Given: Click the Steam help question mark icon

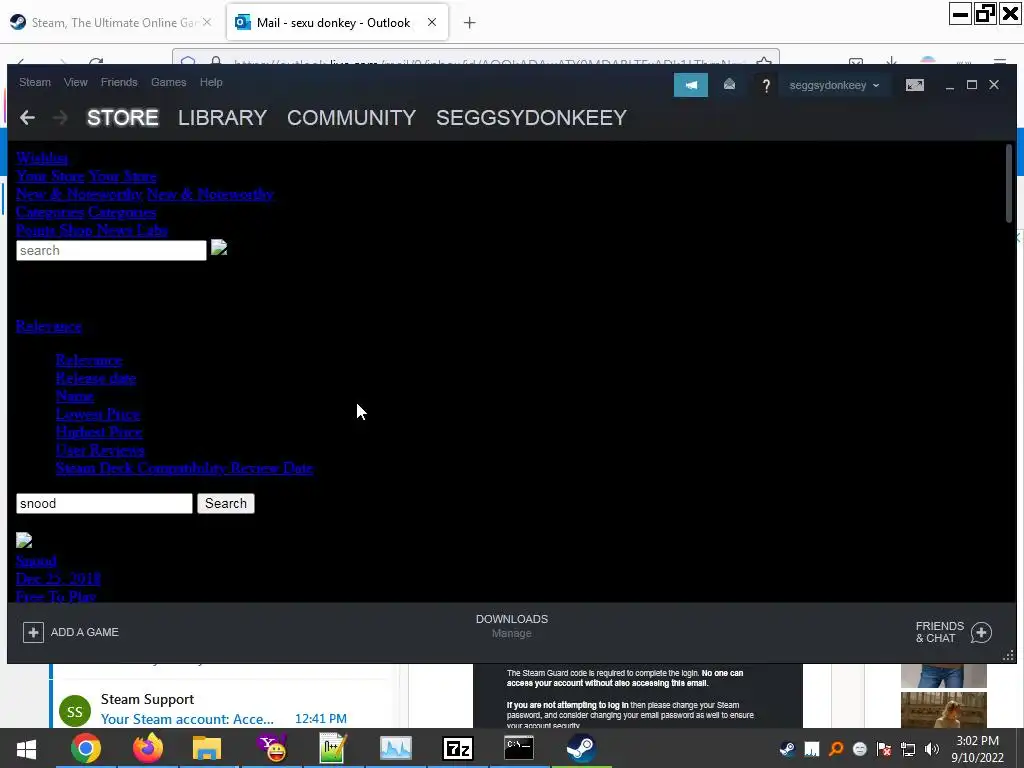Looking at the screenshot, I should pos(766,86).
